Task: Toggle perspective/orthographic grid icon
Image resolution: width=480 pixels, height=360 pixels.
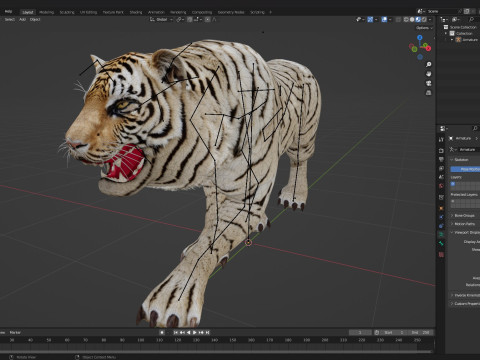Action: click(429, 93)
